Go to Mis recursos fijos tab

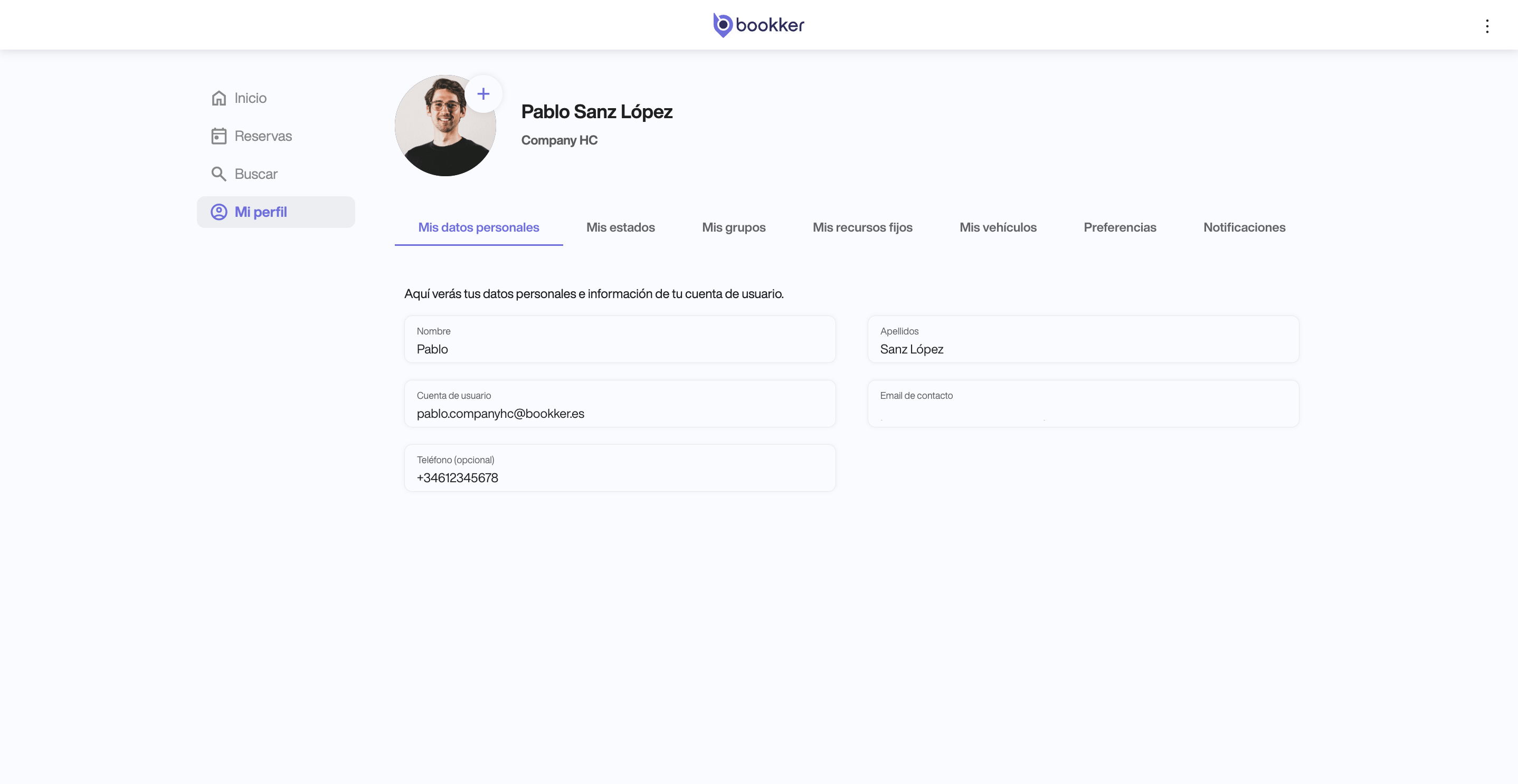click(x=862, y=227)
